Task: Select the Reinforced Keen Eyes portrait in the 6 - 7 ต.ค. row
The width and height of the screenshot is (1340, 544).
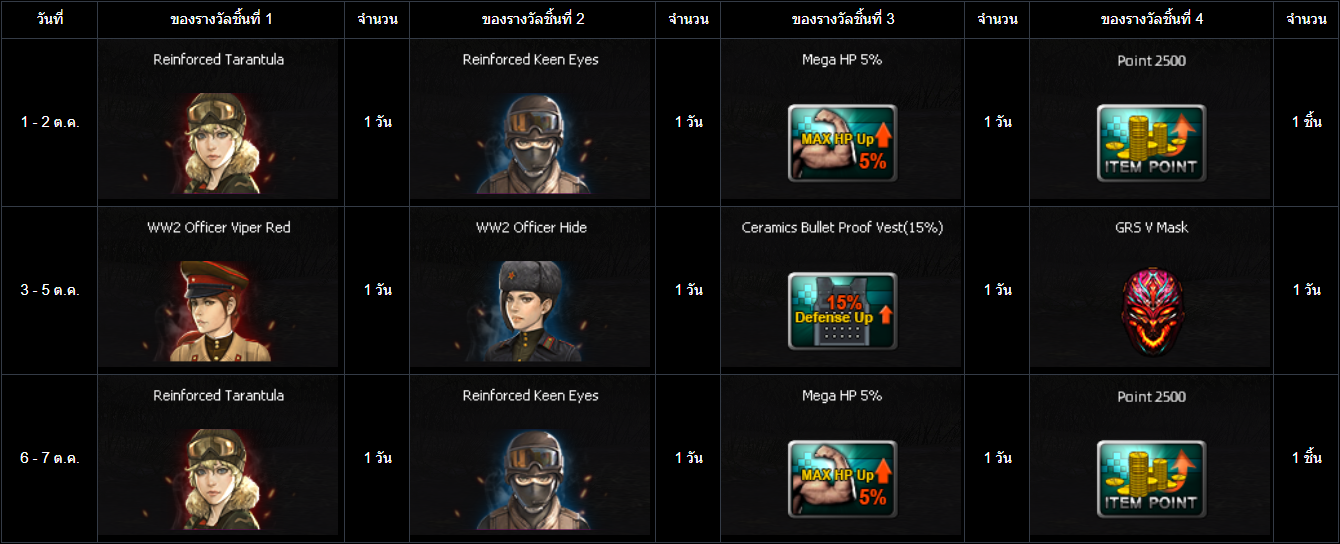Action: pos(531,479)
